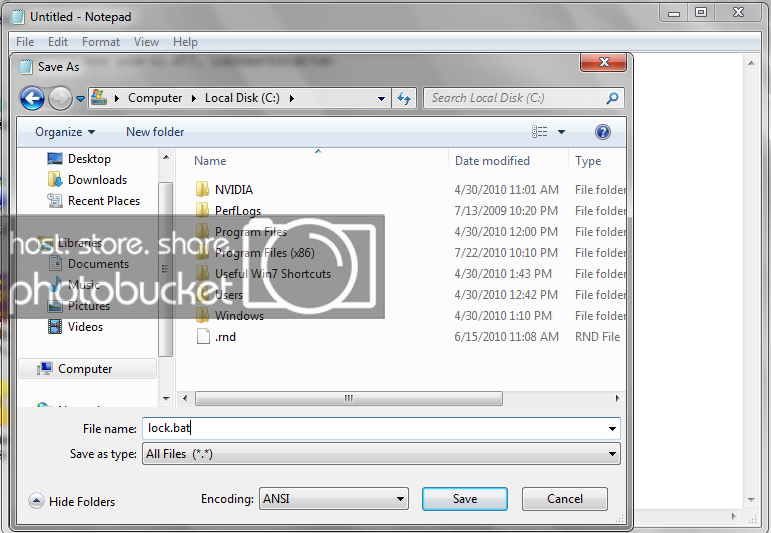Click Computer in the address path
The image size is (771, 533).
coord(155,98)
